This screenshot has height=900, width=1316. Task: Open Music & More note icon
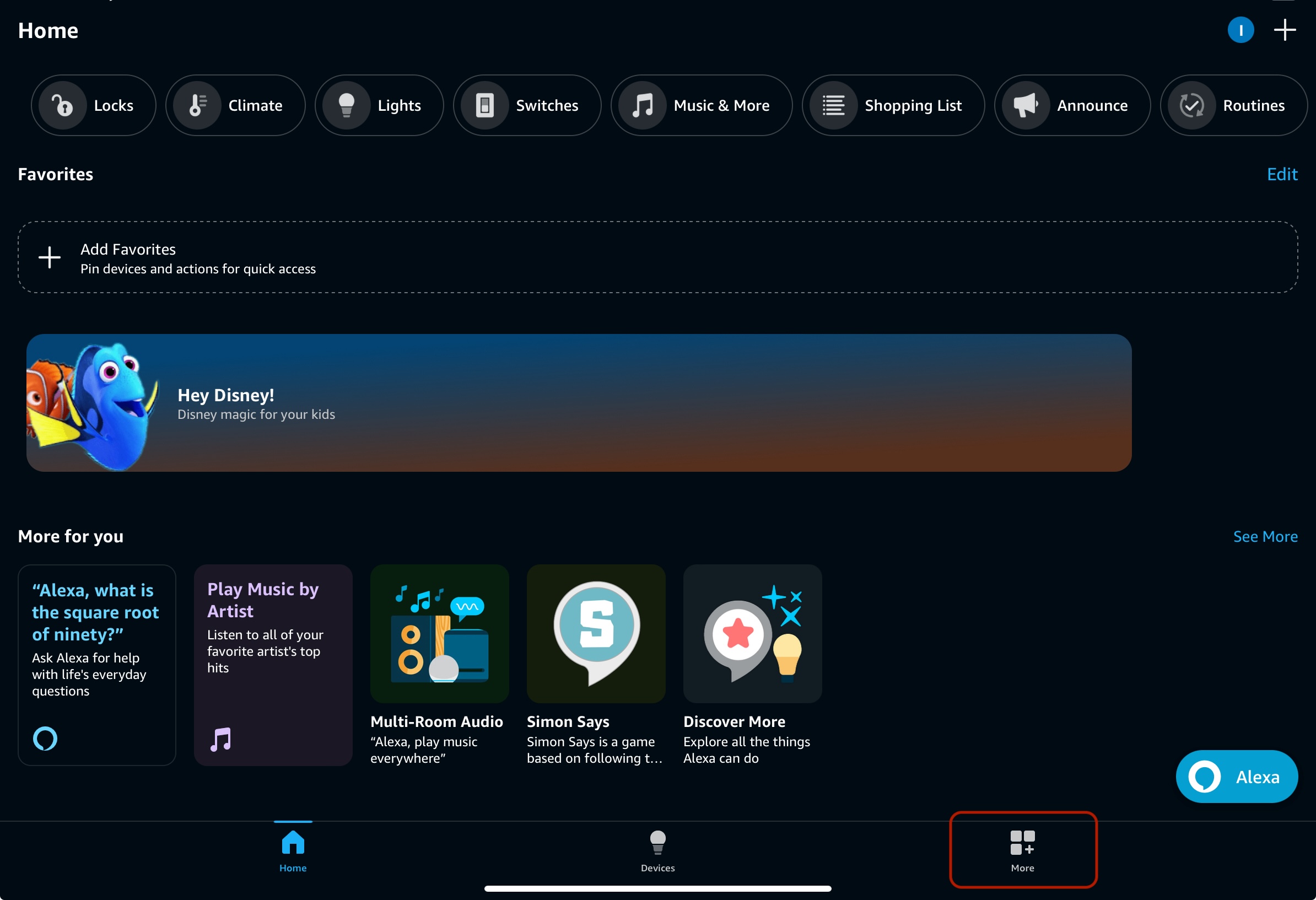point(643,105)
